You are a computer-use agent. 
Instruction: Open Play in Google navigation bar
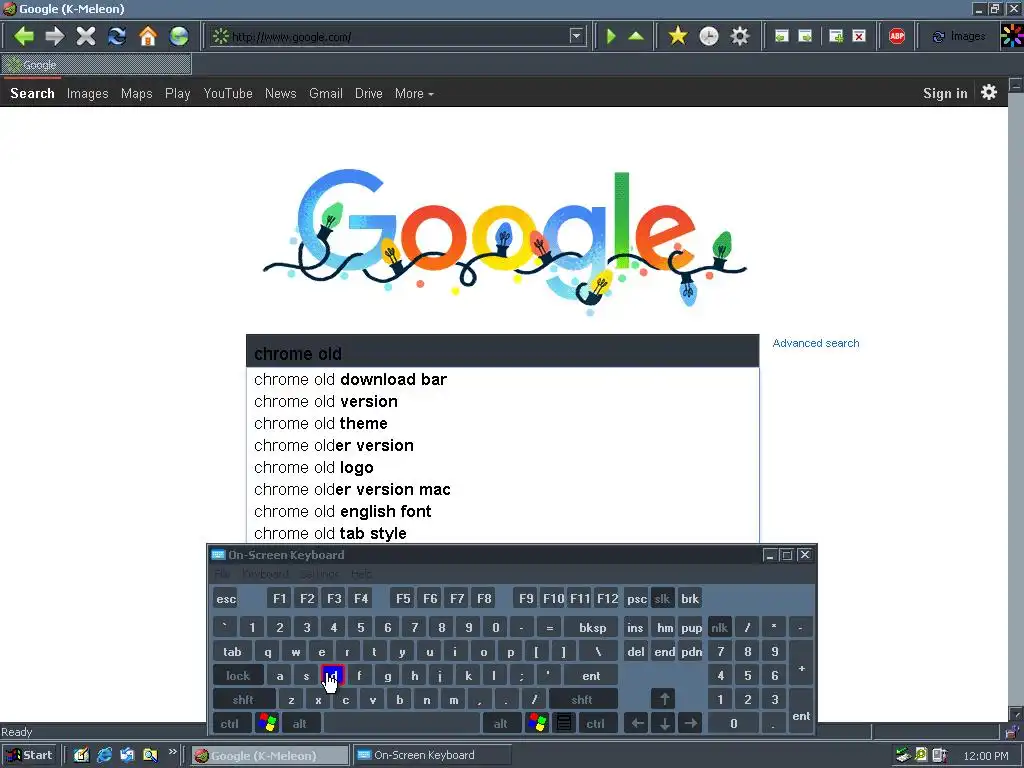[x=178, y=93]
